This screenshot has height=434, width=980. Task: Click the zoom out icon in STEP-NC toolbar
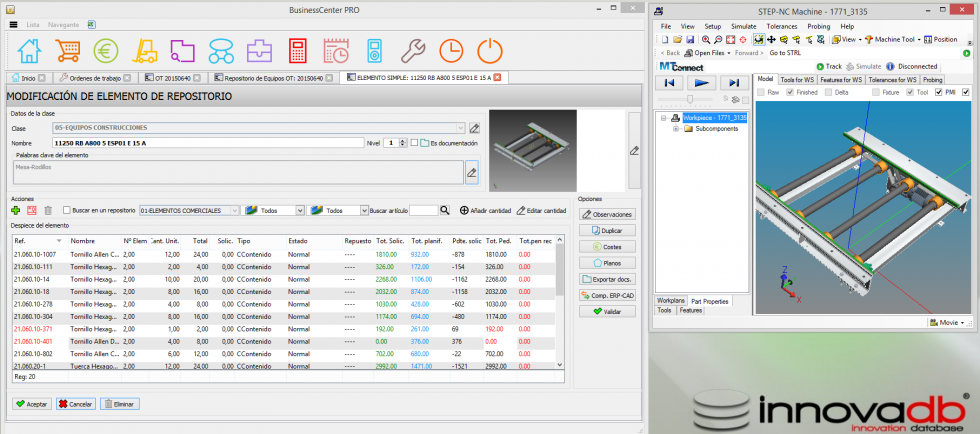tap(718, 39)
